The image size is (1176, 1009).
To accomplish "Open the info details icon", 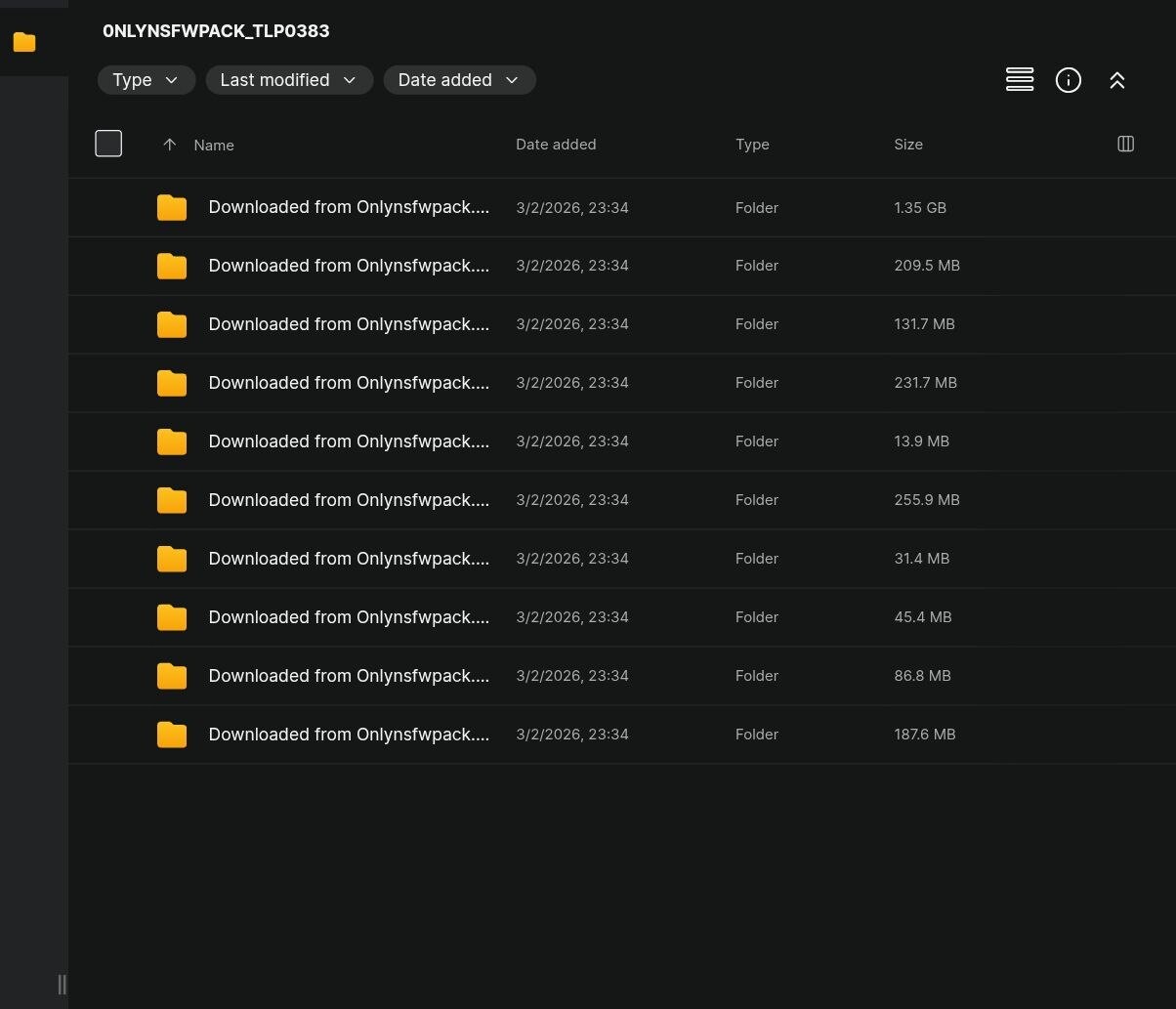I will tap(1068, 80).
